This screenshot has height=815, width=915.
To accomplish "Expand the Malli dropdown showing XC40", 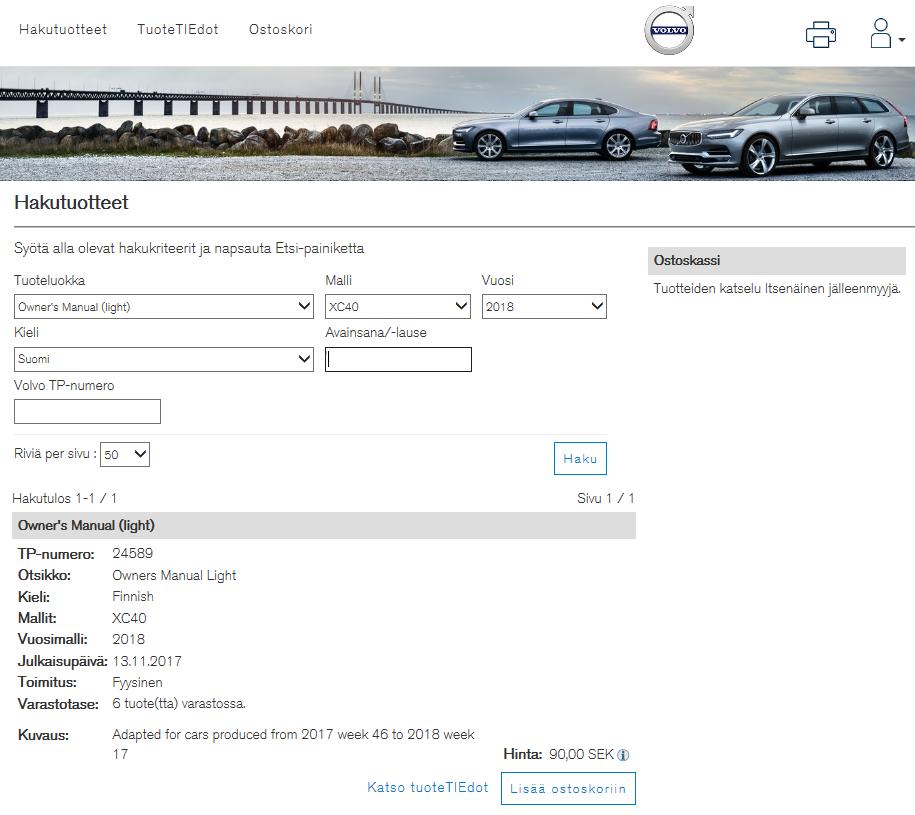I will (398, 306).
